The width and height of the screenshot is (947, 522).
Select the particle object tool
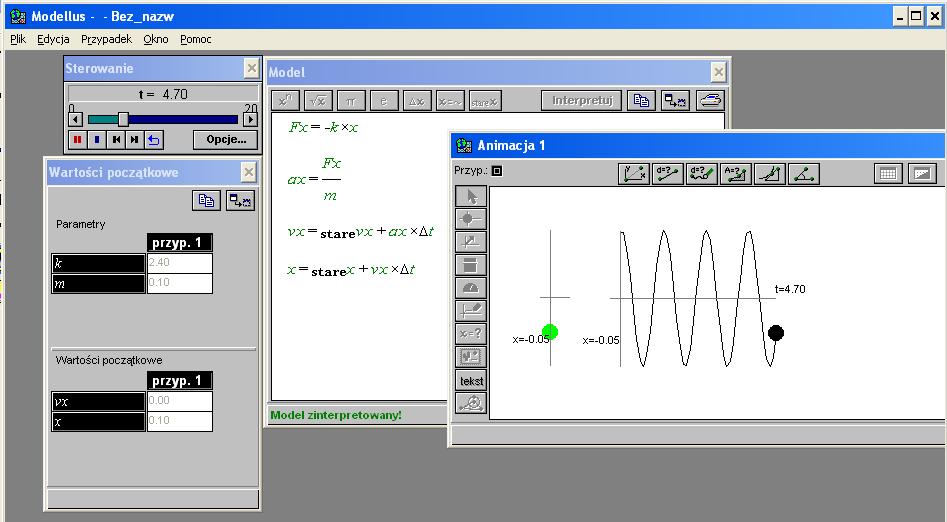click(x=470, y=219)
